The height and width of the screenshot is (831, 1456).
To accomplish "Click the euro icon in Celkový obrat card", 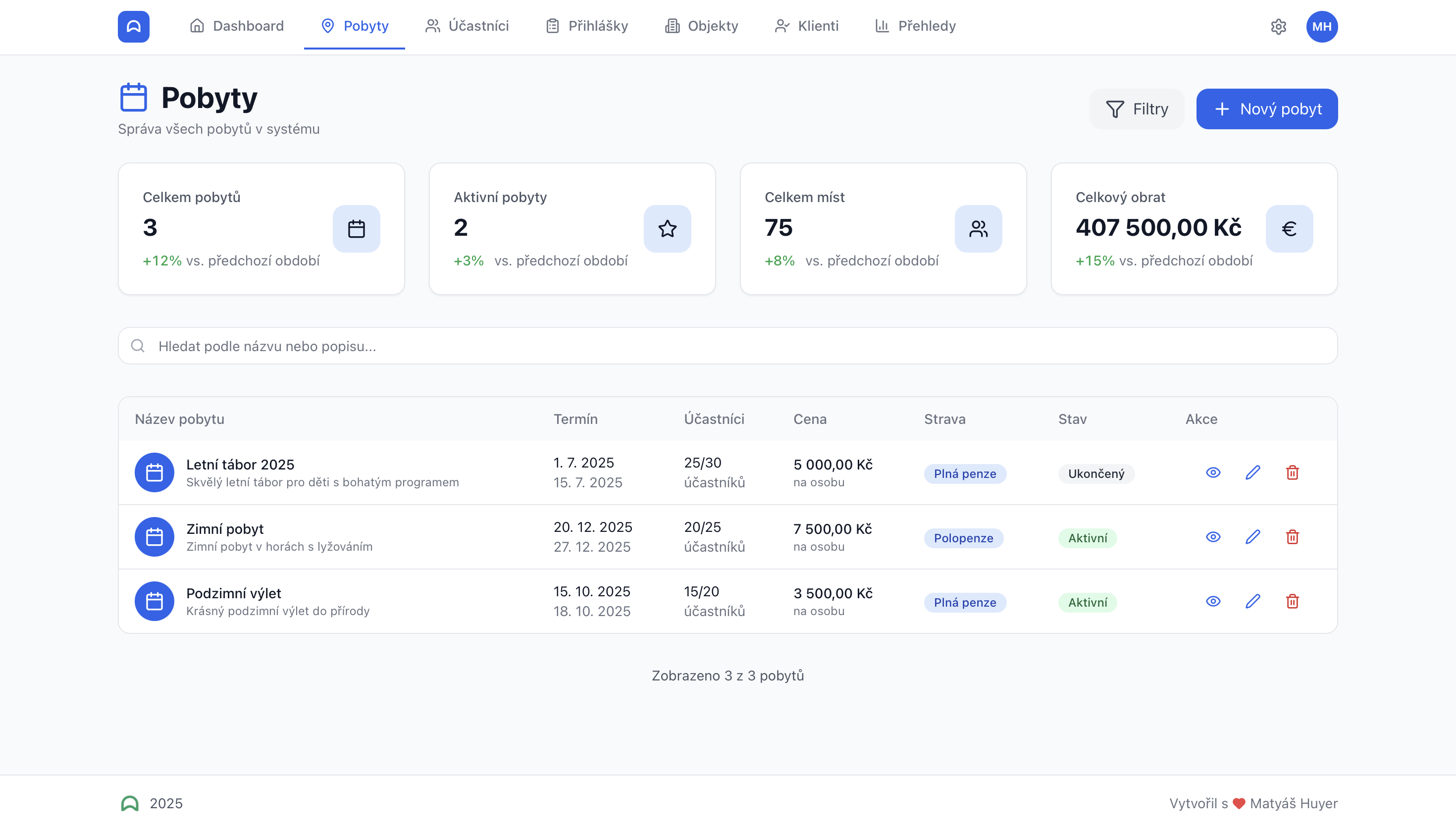I will [x=1289, y=229].
